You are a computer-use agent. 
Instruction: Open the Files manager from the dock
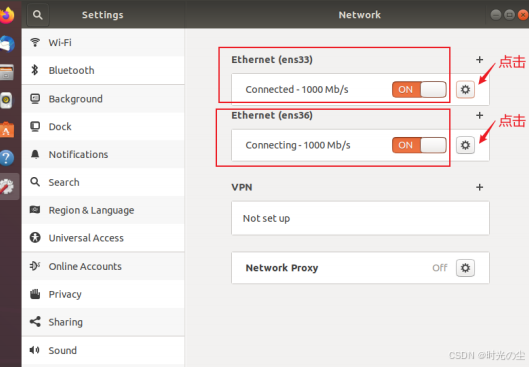click(7, 72)
